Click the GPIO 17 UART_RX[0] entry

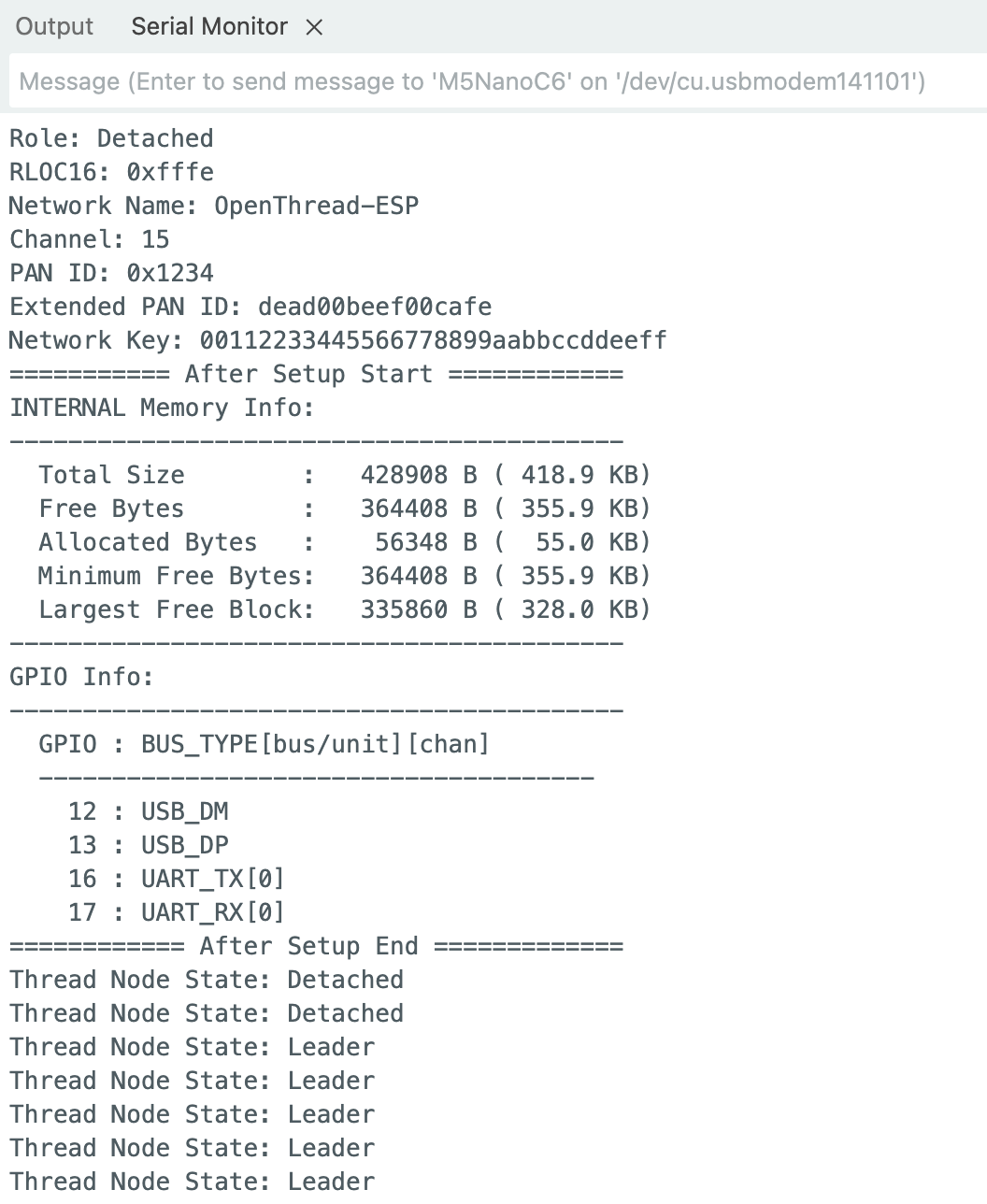(x=176, y=912)
